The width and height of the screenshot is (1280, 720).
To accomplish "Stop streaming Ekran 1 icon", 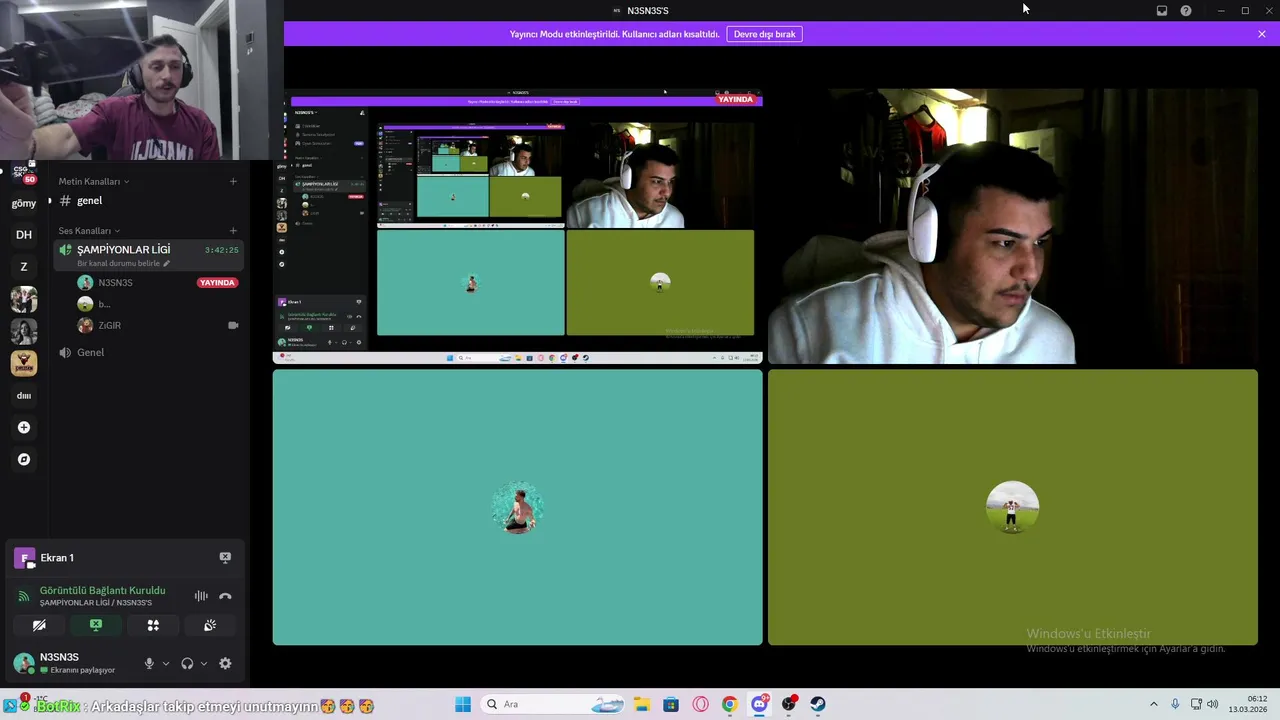I will coord(225,557).
